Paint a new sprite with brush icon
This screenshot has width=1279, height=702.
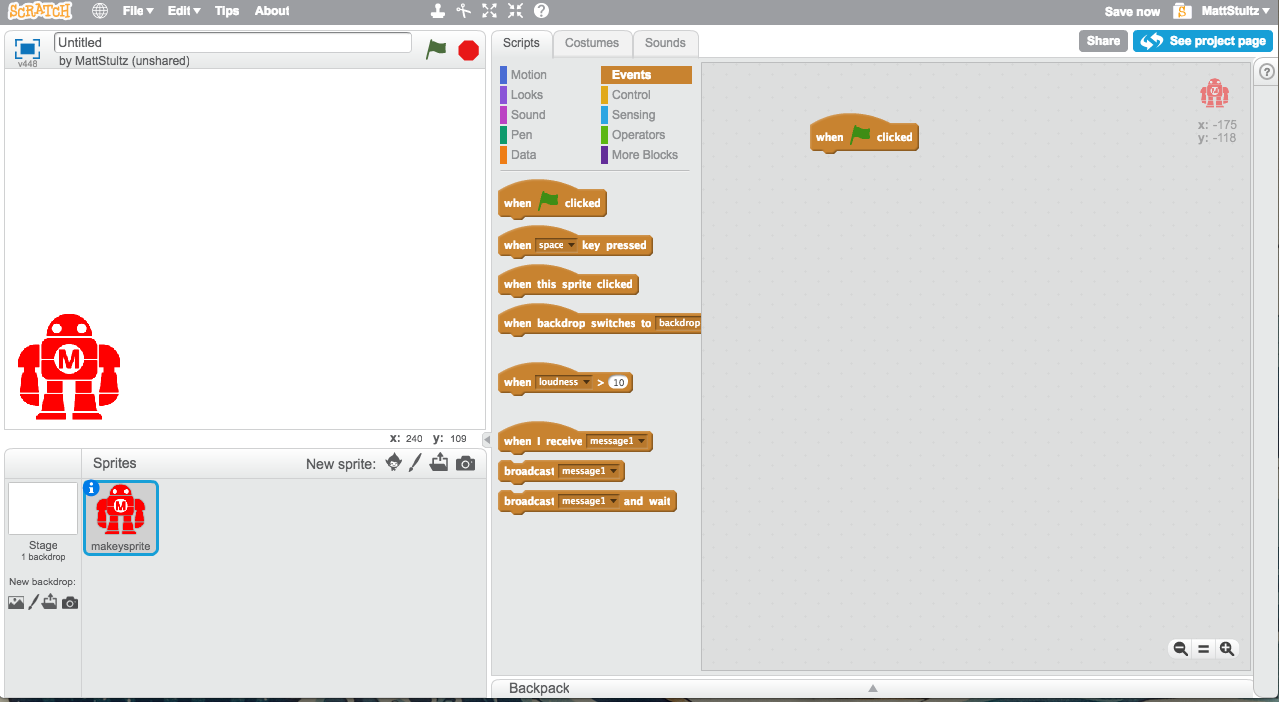point(416,463)
